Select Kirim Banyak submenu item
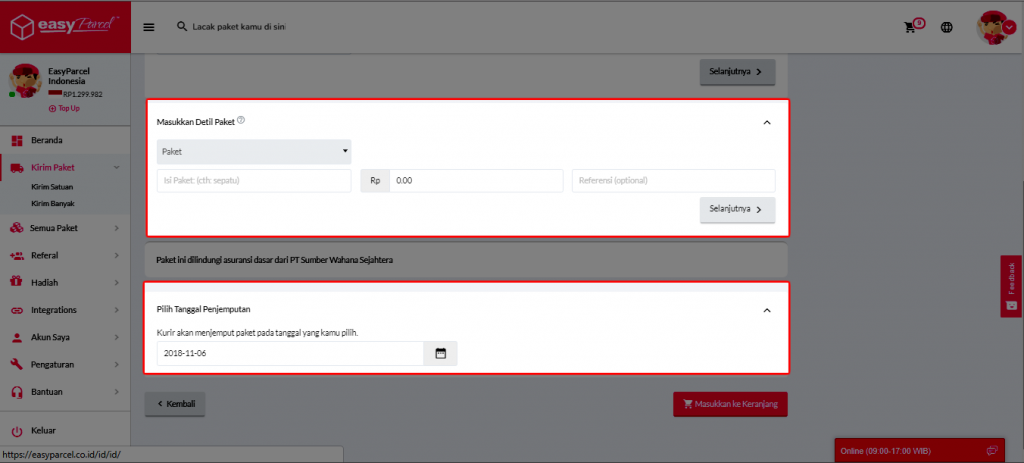The width and height of the screenshot is (1024, 463). pos(53,203)
